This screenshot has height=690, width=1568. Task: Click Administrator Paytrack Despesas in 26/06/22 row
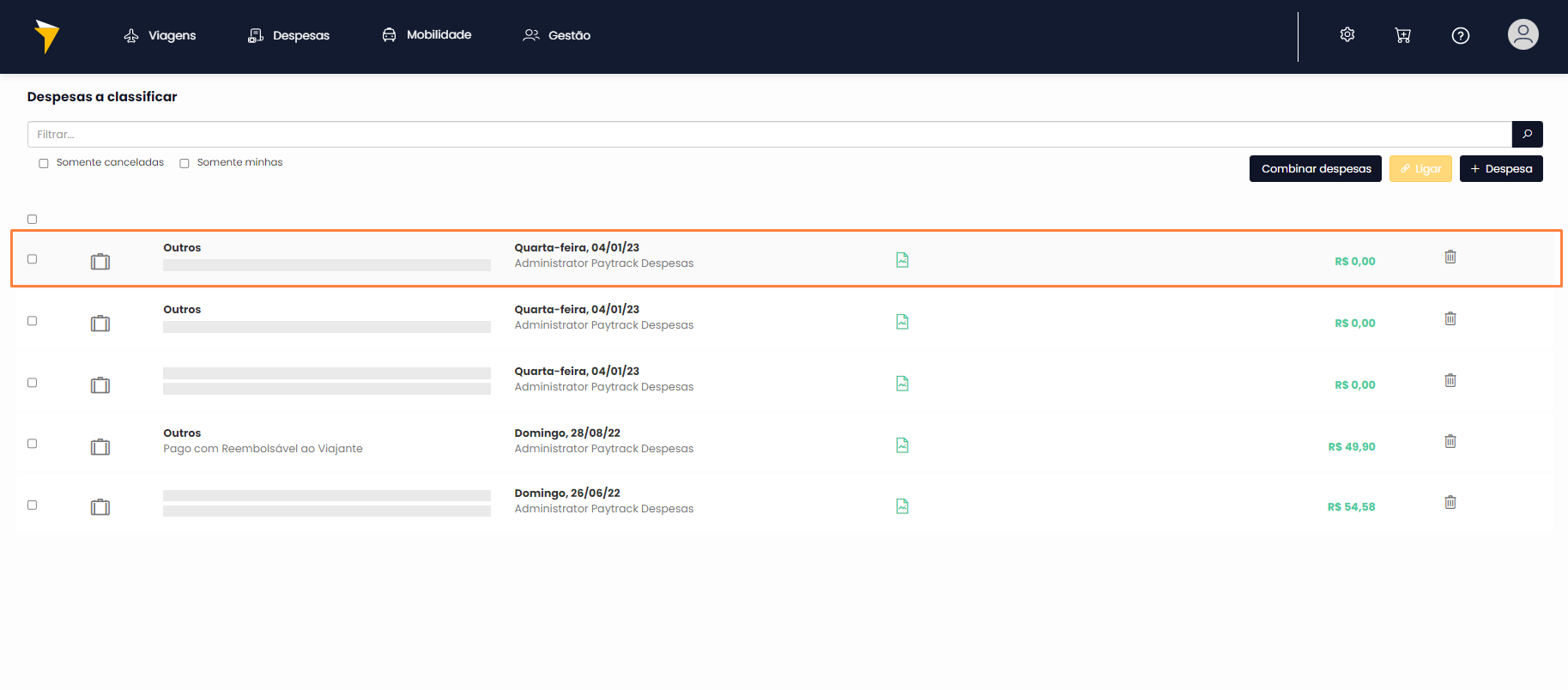tap(604, 509)
